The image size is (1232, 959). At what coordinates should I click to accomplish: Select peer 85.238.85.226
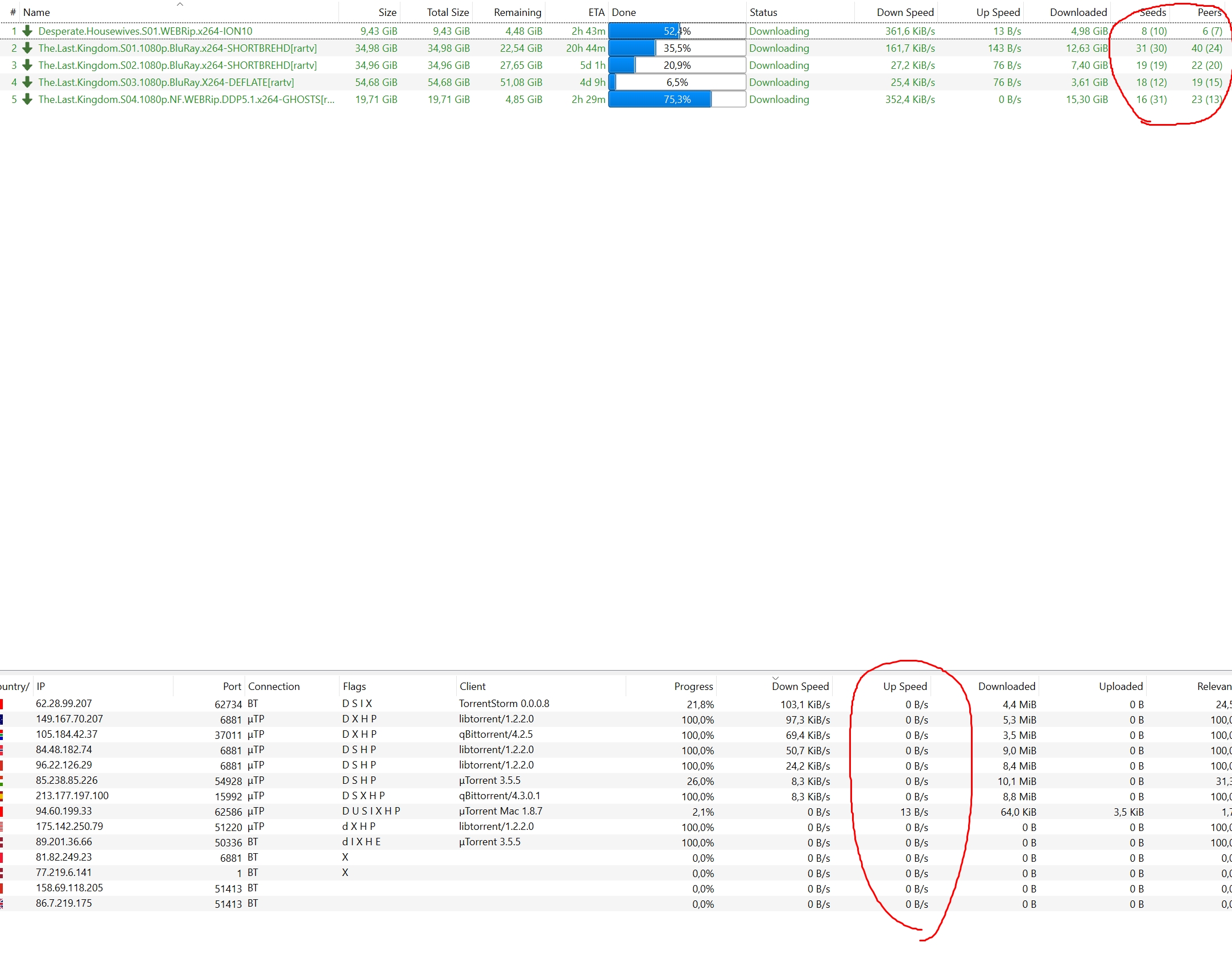tap(616, 781)
